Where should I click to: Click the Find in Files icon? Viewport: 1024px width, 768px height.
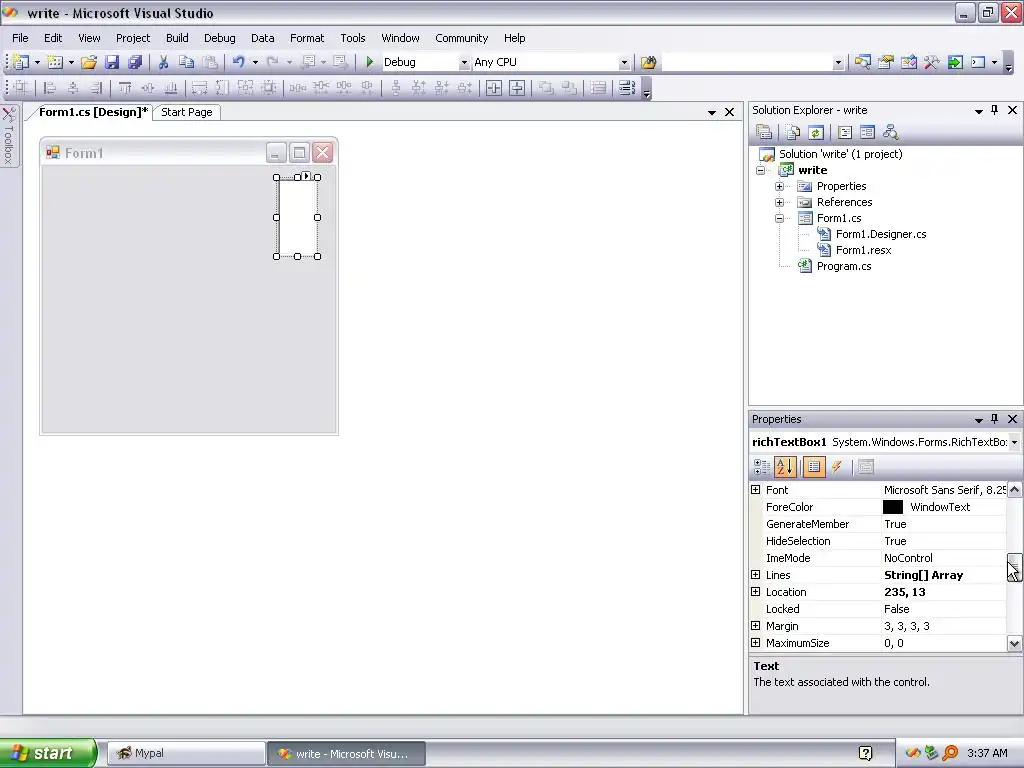(x=648, y=62)
